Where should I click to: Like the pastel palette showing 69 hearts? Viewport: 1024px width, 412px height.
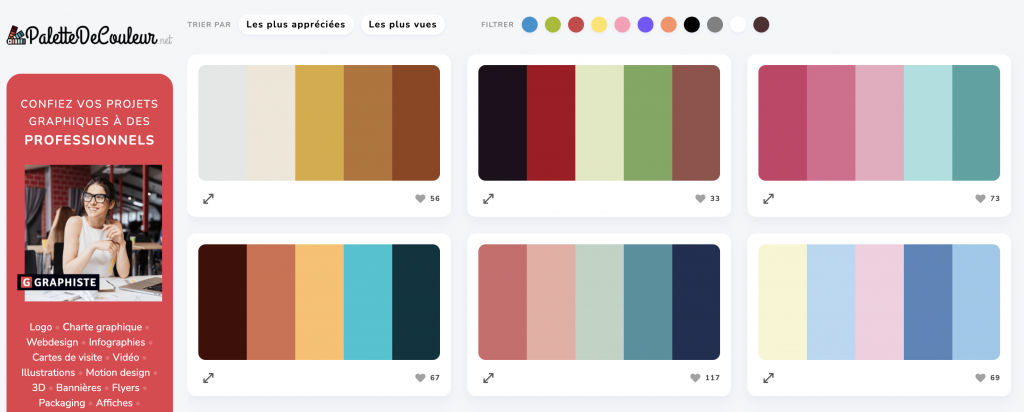pos(979,378)
